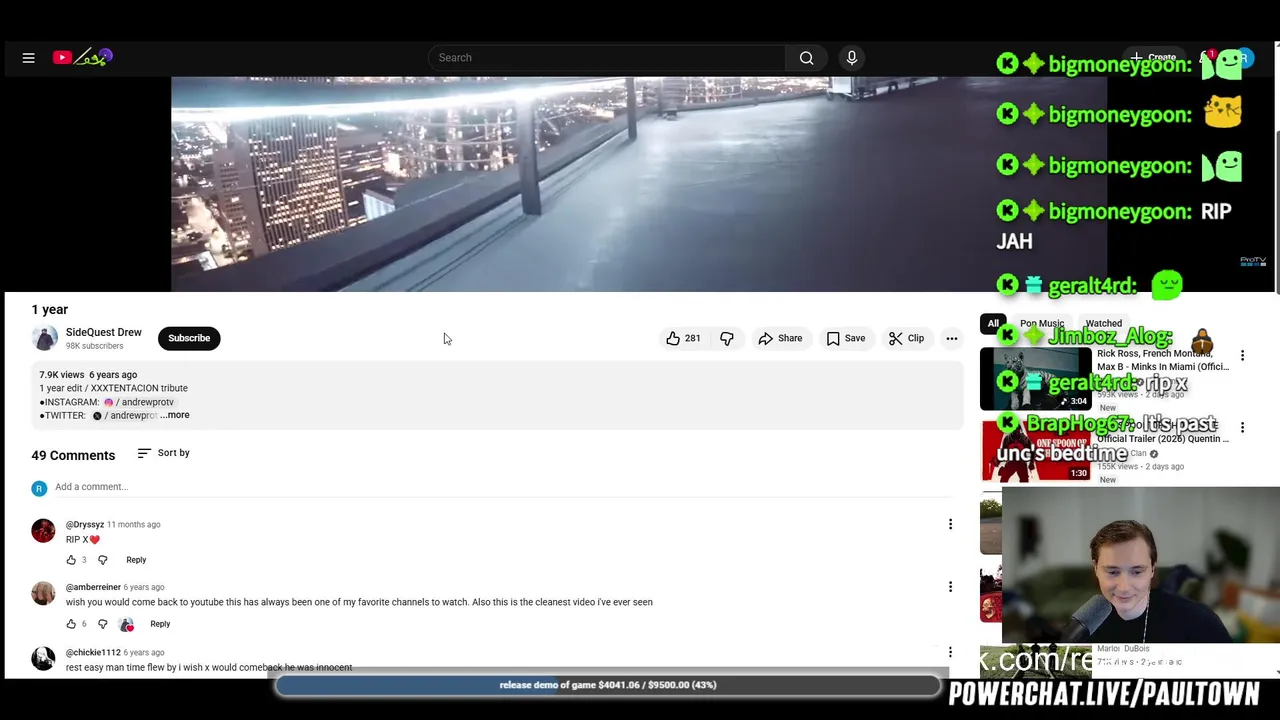
Task: Open the @amberreiner username link
Action: (x=93, y=587)
